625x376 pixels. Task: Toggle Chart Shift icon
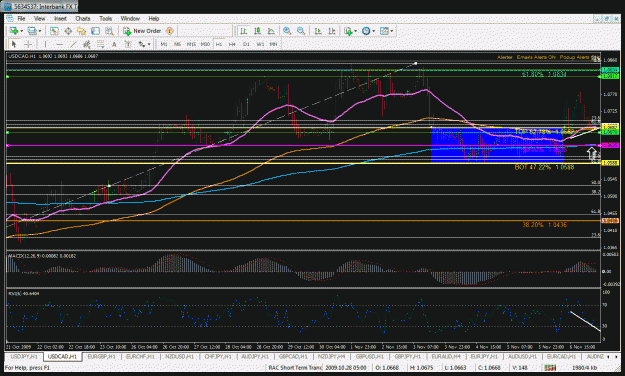point(332,31)
